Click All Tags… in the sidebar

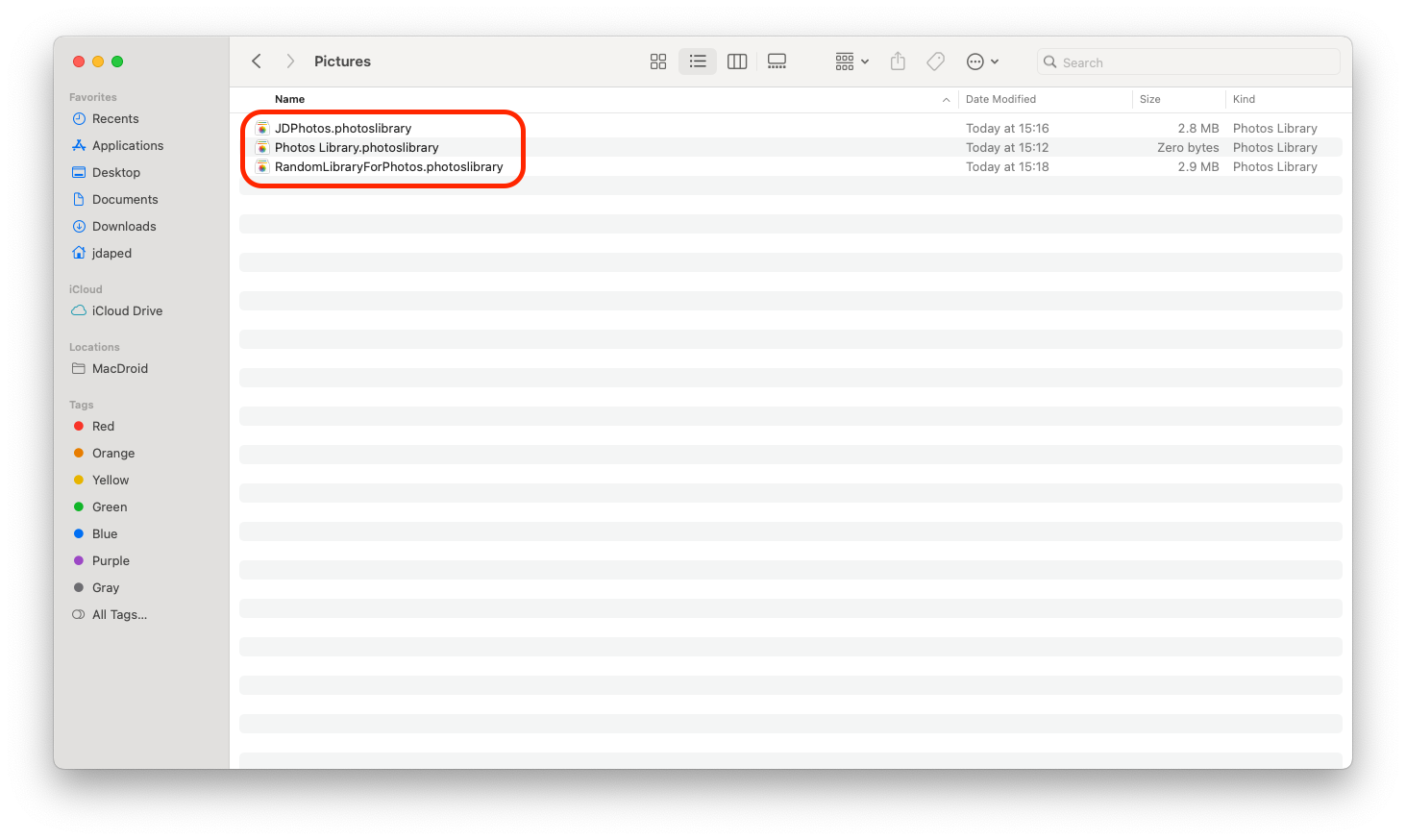coord(119,614)
